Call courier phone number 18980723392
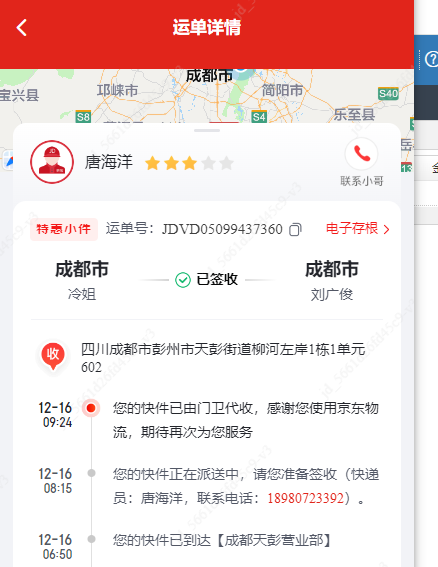The height and width of the screenshot is (567, 438). coord(305,498)
